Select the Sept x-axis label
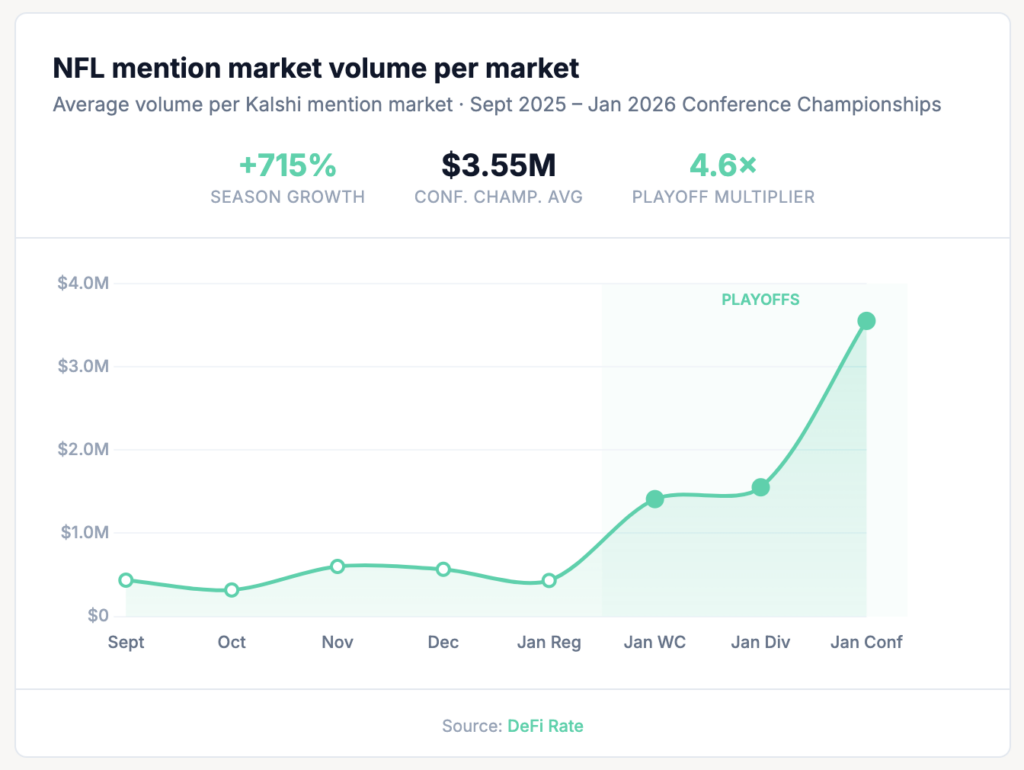This screenshot has width=1024, height=770. click(126, 642)
